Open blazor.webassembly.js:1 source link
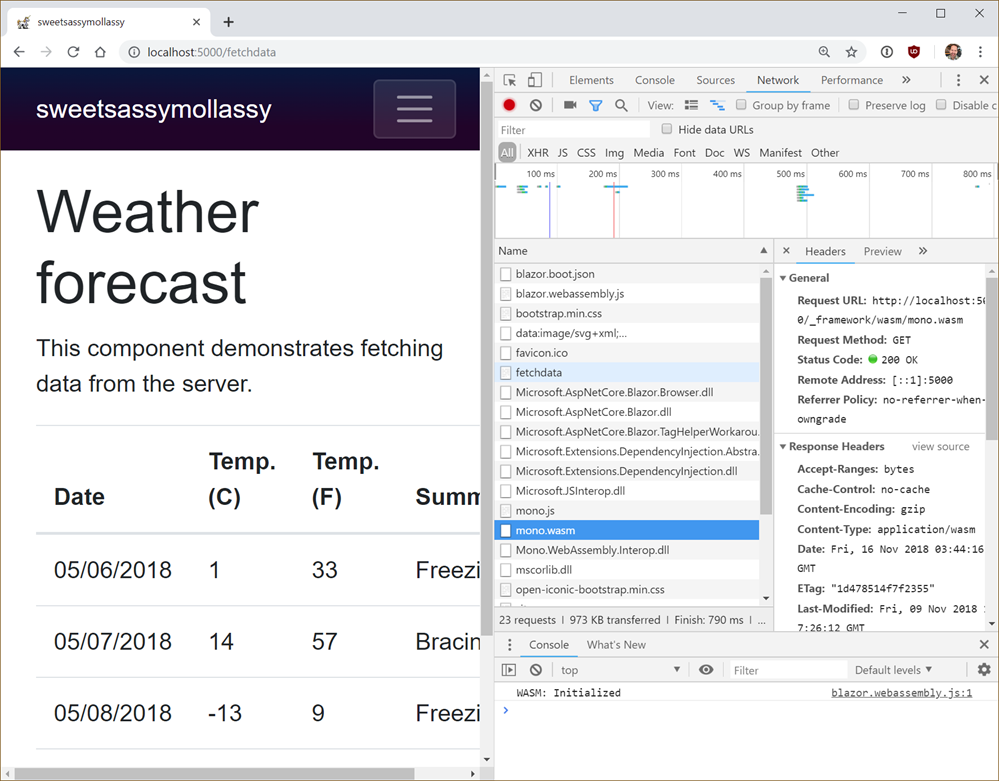Image resolution: width=999 pixels, height=781 pixels. 902,693
